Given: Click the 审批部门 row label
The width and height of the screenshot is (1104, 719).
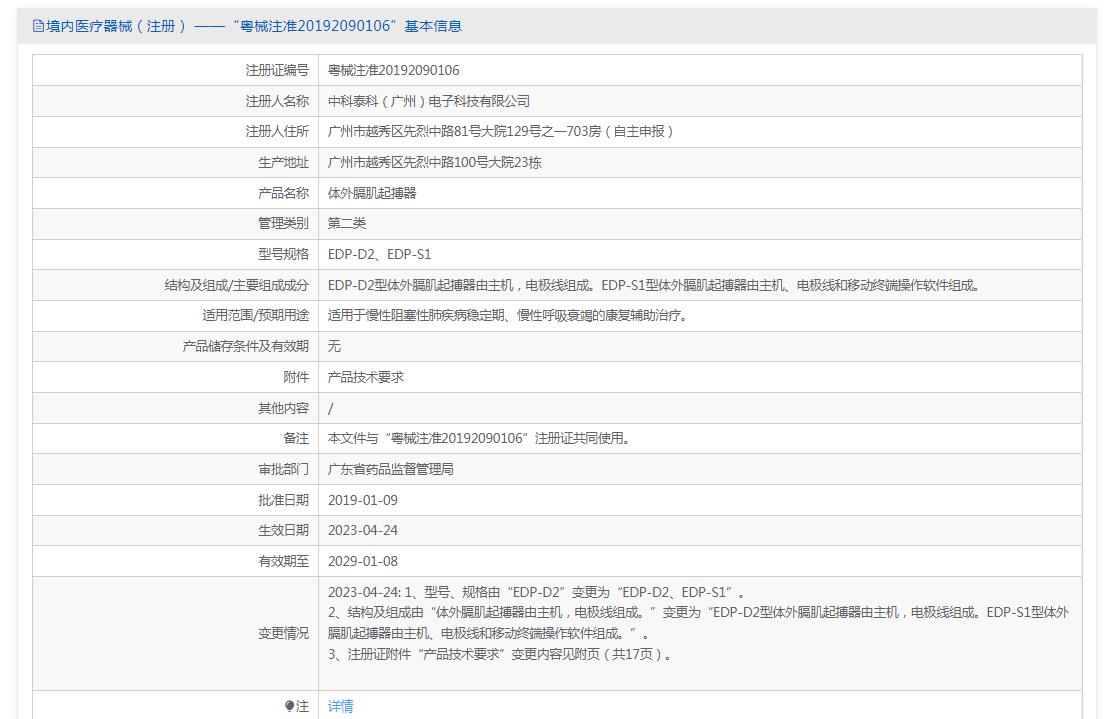Looking at the screenshot, I should click(x=283, y=469).
